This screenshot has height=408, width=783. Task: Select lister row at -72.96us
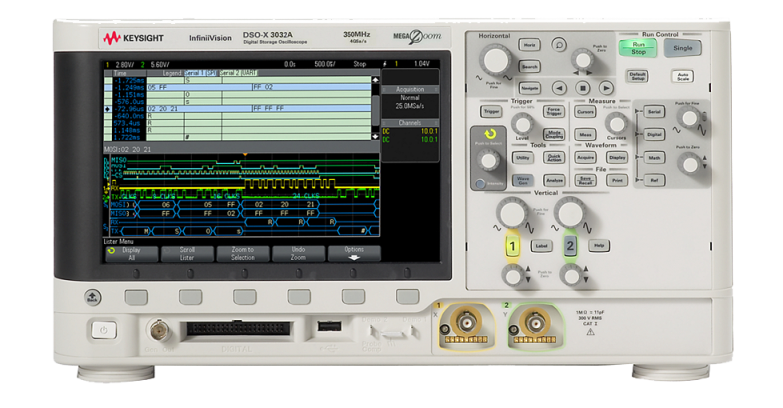237,108
